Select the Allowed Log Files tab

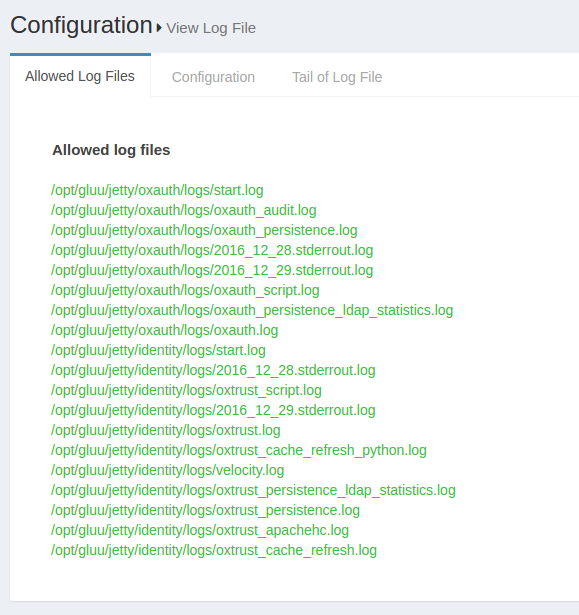[x=80, y=76]
